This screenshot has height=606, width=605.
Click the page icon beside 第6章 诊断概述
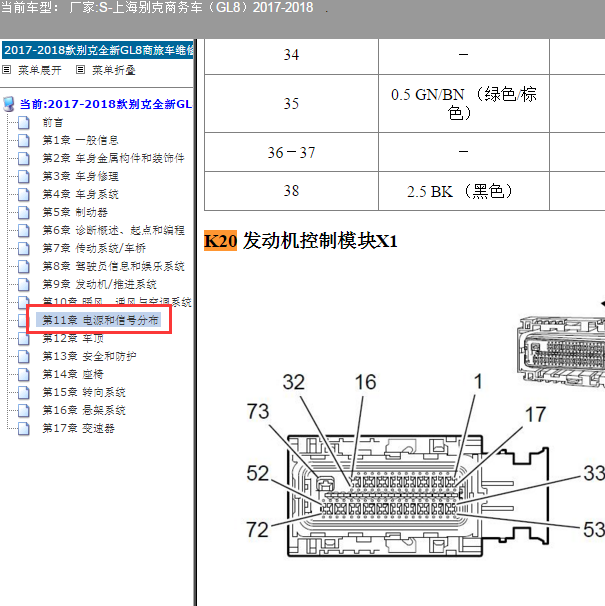pyautogui.click(x=24, y=230)
